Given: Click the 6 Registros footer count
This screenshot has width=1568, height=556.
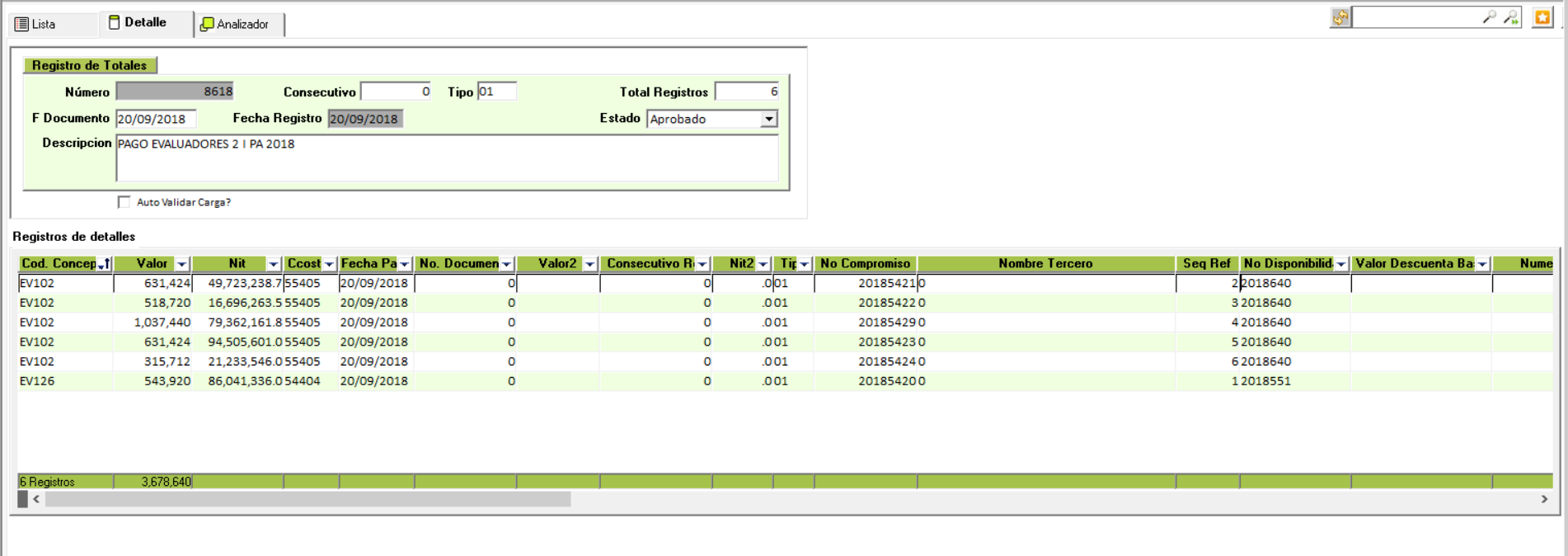Looking at the screenshot, I should (65, 482).
